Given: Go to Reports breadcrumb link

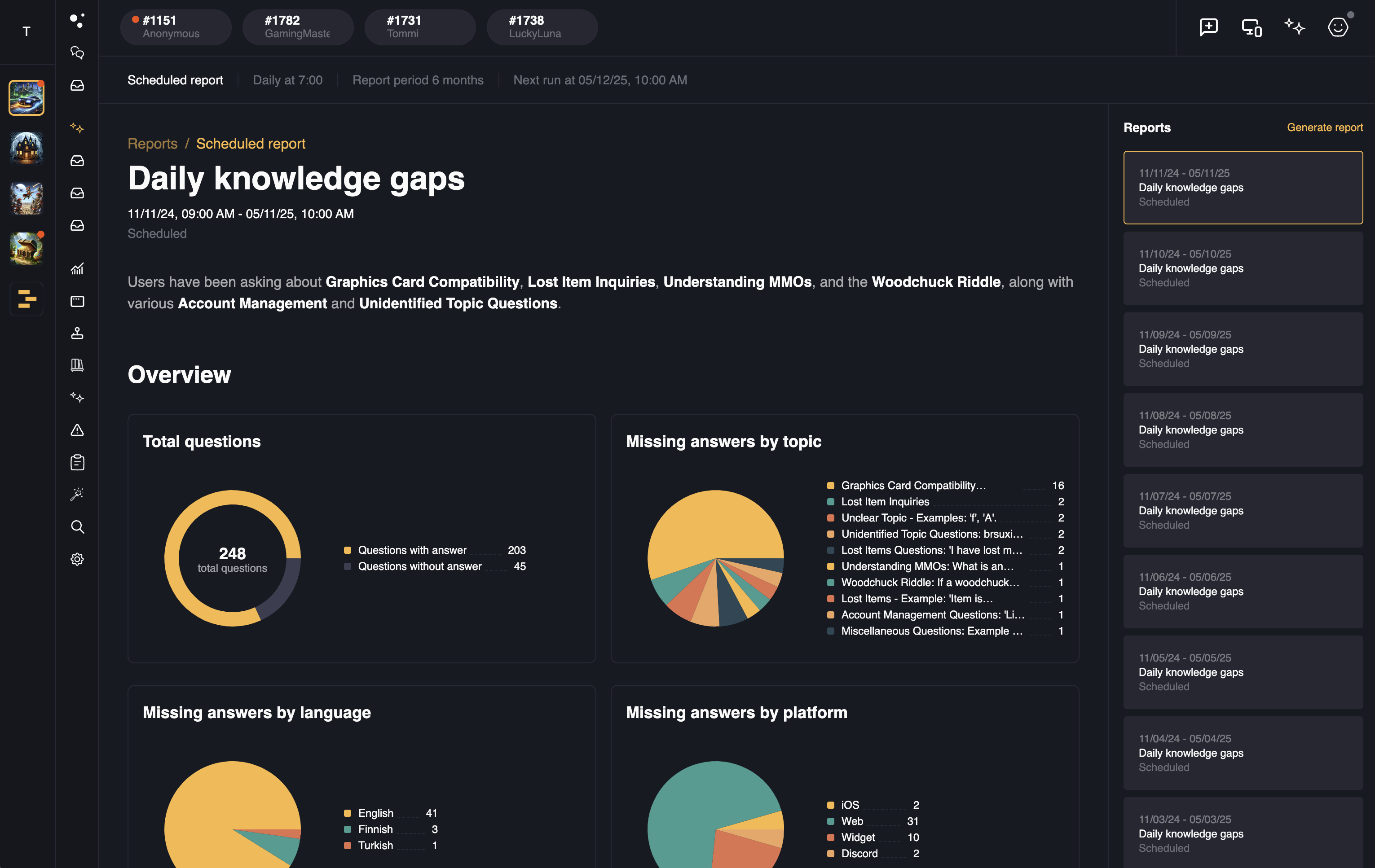Looking at the screenshot, I should (x=153, y=144).
